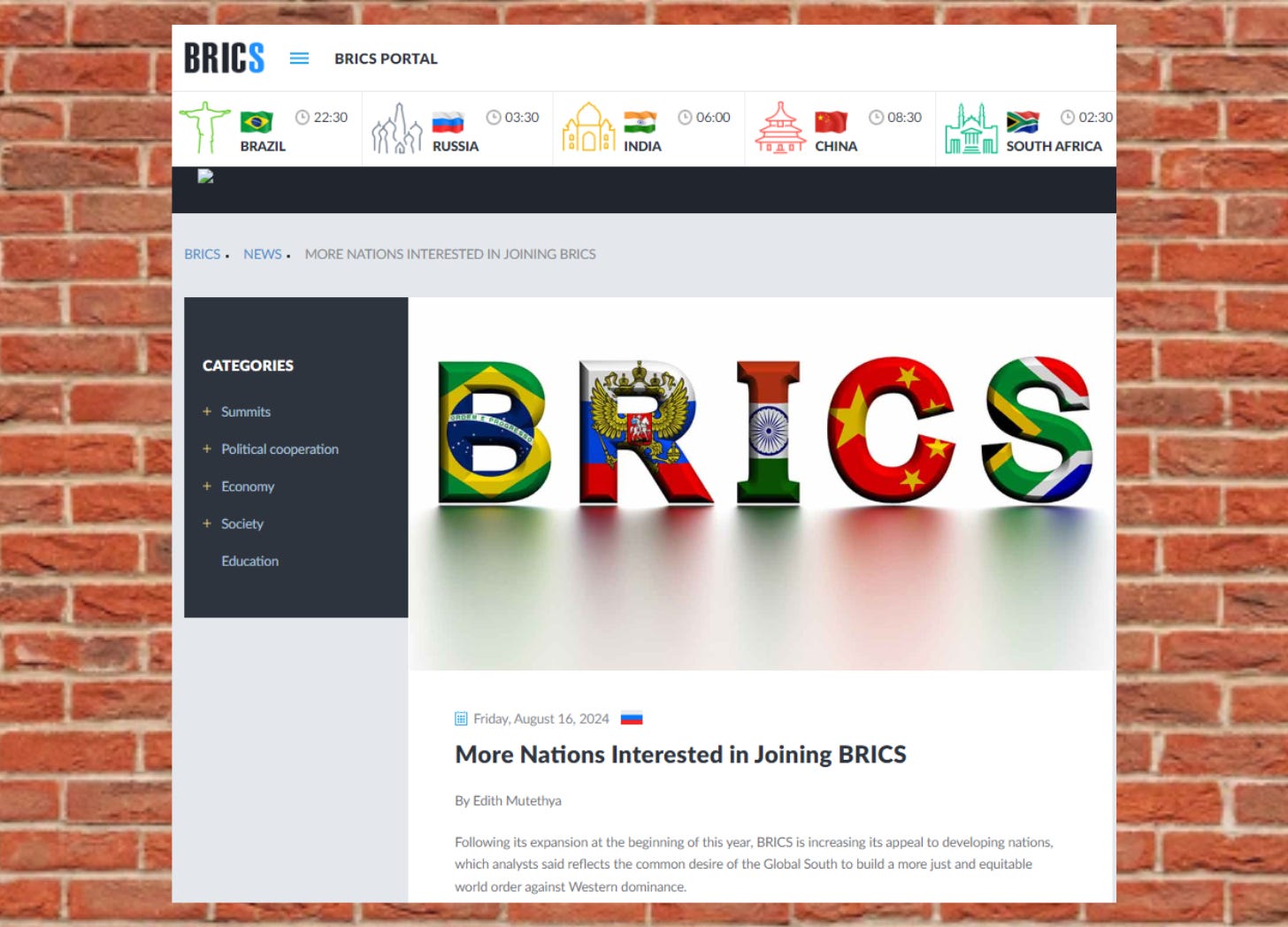The width and height of the screenshot is (1288, 927).
Task: Go to NEWS breadcrumb link
Action: (263, 254)
